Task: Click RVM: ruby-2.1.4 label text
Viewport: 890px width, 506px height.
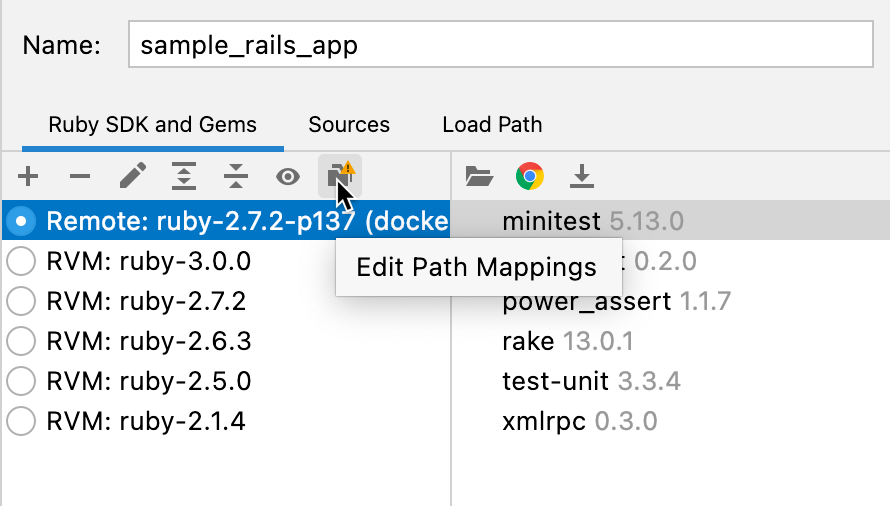Action: coord(146,421)
